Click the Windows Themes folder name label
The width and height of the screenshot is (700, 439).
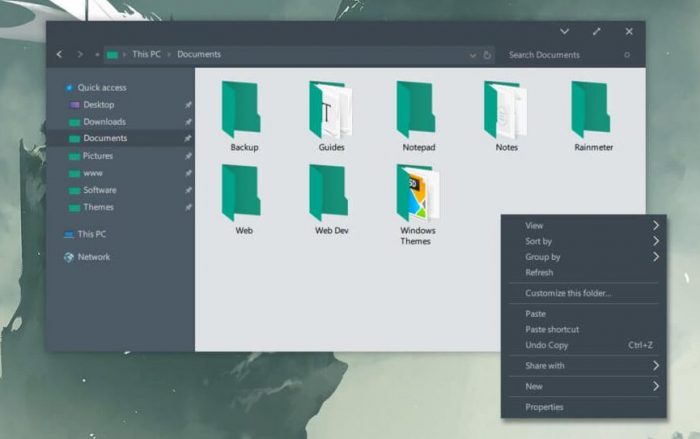tap(417, 236)
